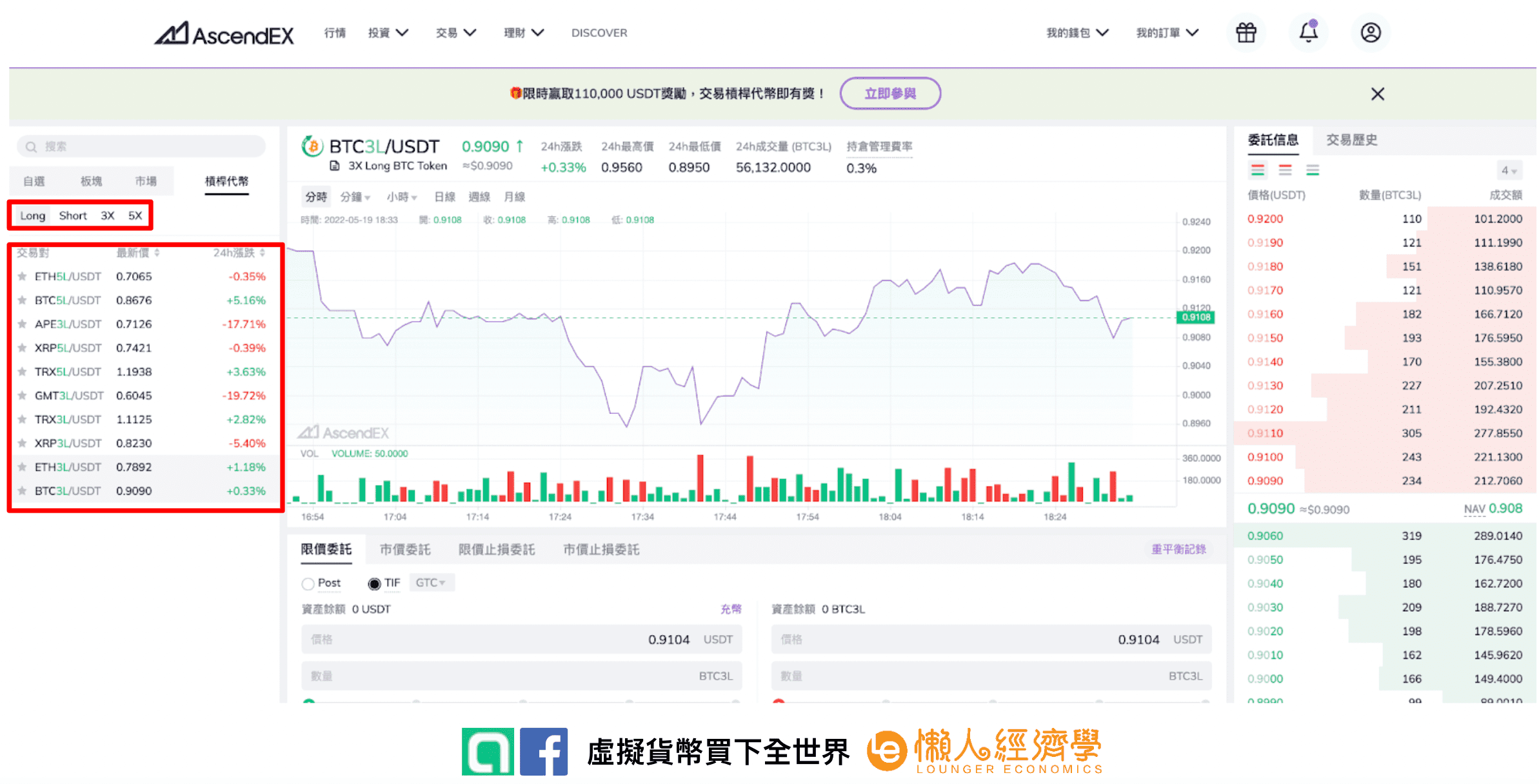Viewport: 1539px width, 784px height.
Task: Expand the 理財 menu
Action: 524,33
